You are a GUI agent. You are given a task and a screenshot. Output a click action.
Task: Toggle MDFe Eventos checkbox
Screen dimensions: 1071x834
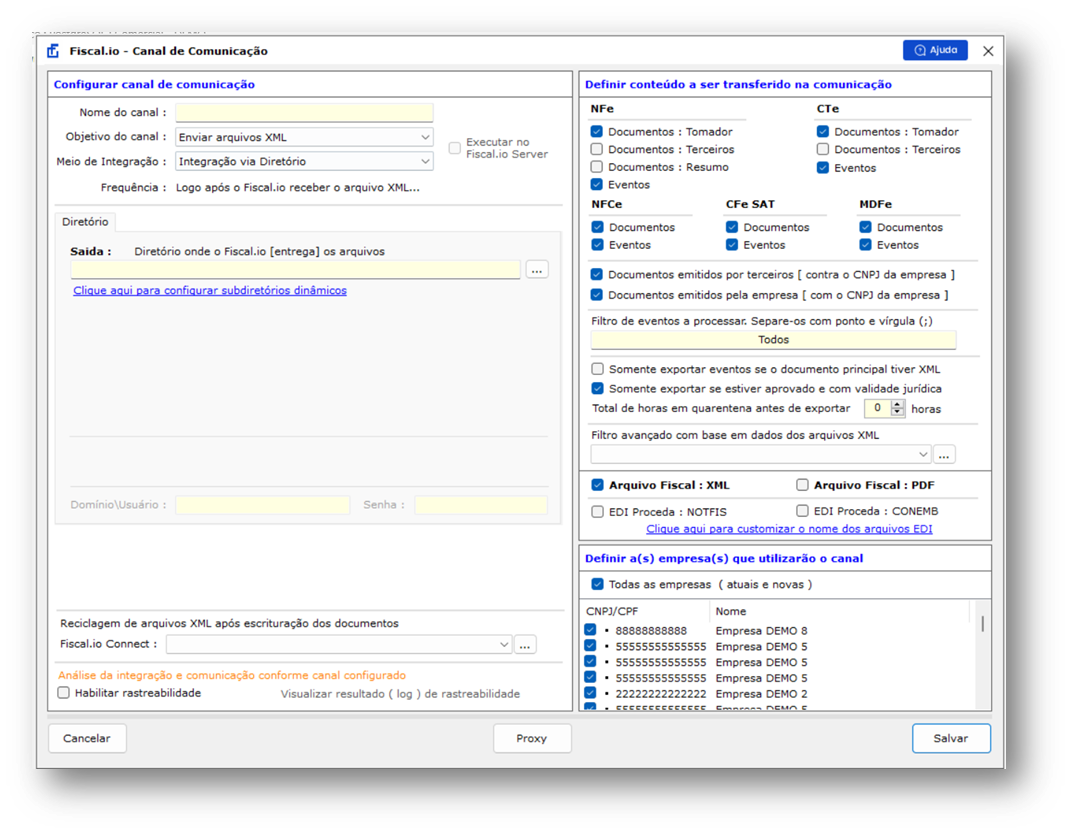[x=866, y=245]
